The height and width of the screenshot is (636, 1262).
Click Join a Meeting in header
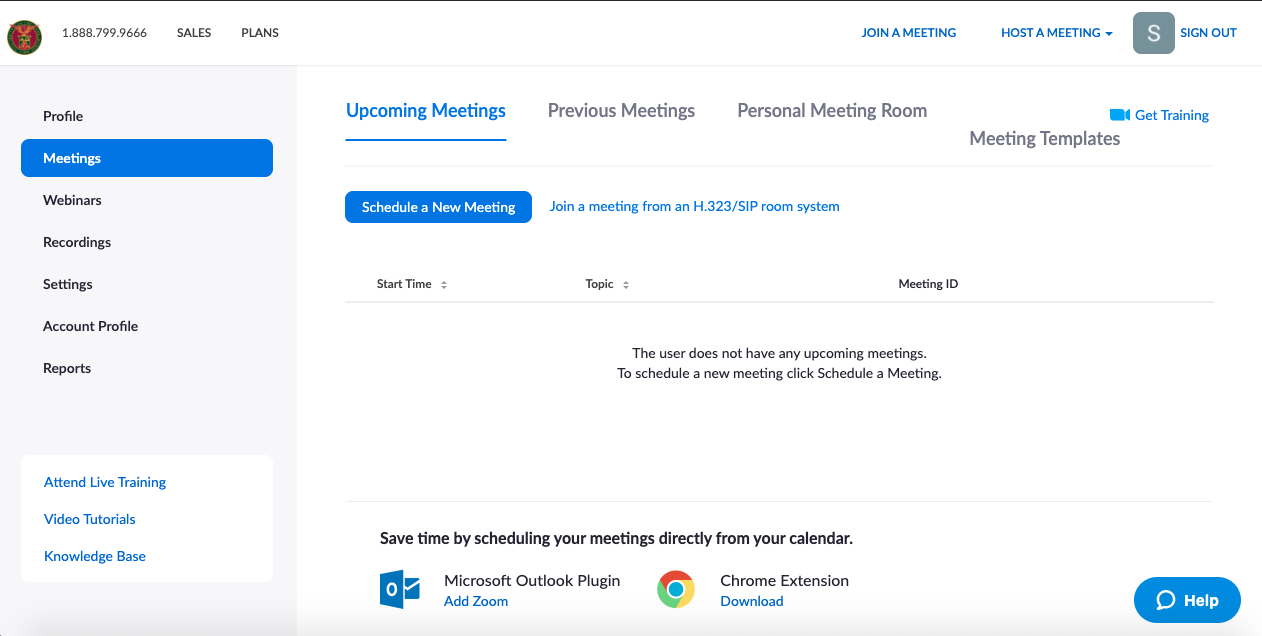pos(908,33)
